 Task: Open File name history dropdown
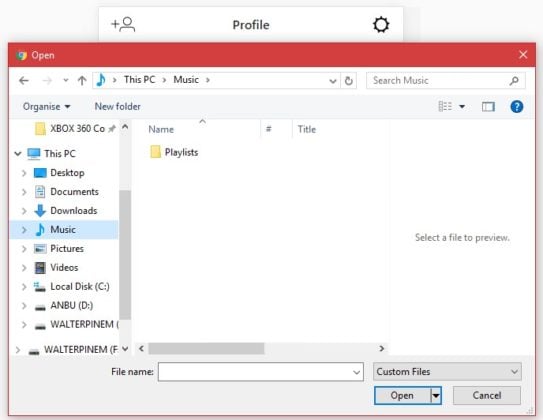356,372
